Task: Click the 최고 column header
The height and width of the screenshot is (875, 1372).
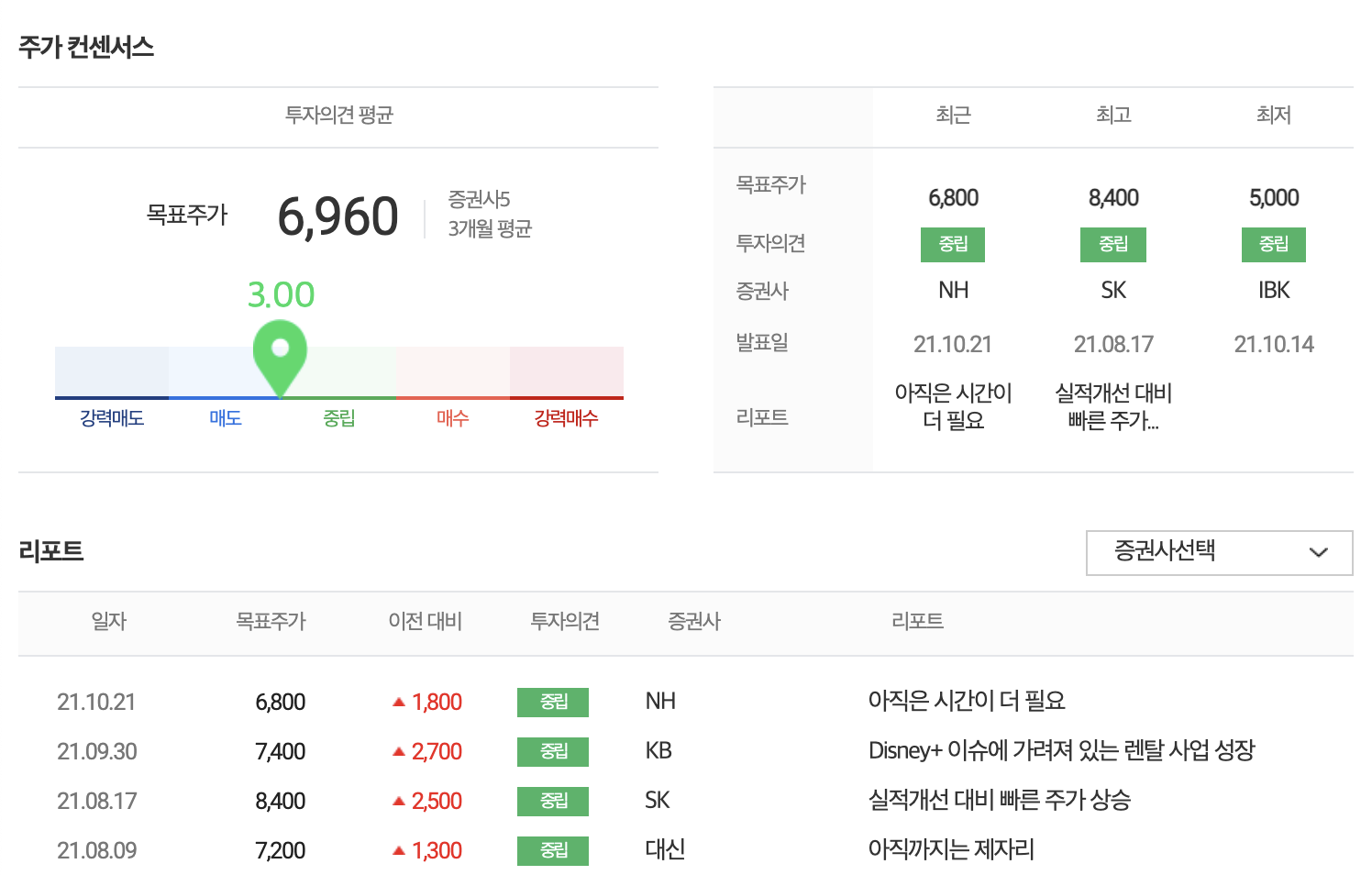Action: [1113, 116]
